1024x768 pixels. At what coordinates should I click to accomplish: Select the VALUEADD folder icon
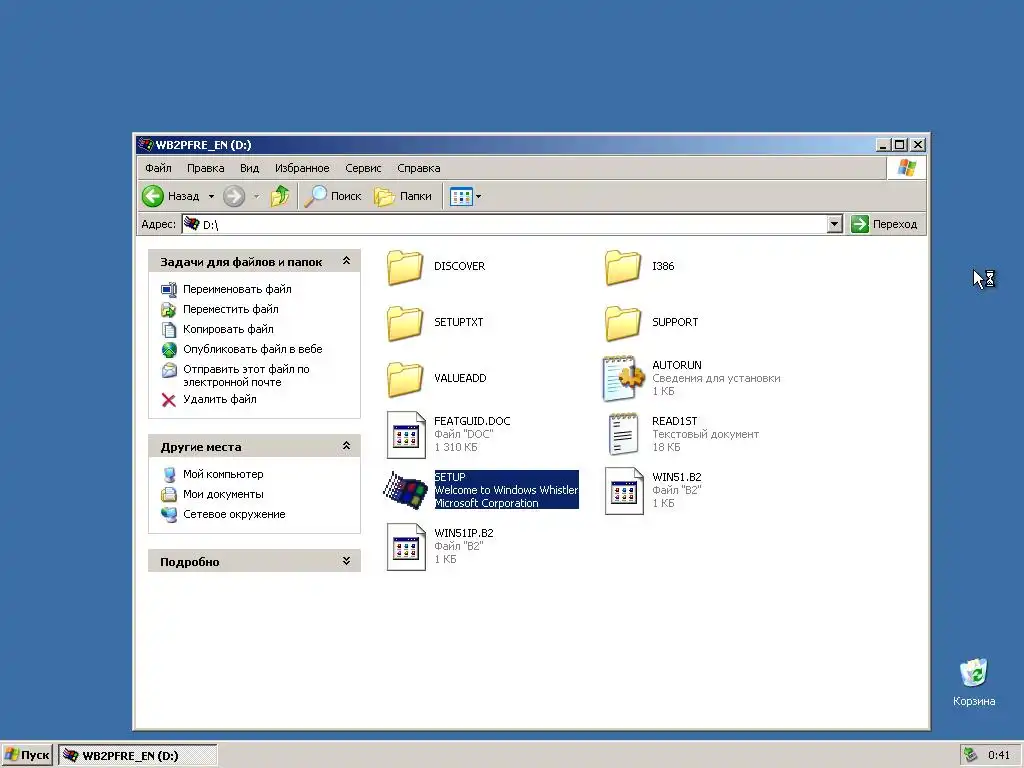click(405, 379)
